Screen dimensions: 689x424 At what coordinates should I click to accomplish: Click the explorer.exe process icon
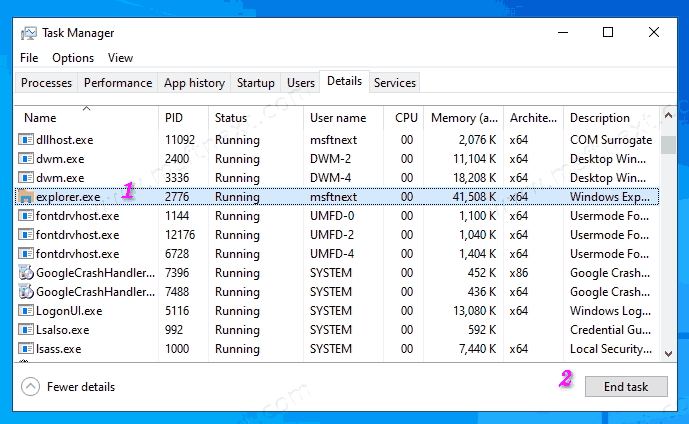point(26,197)
